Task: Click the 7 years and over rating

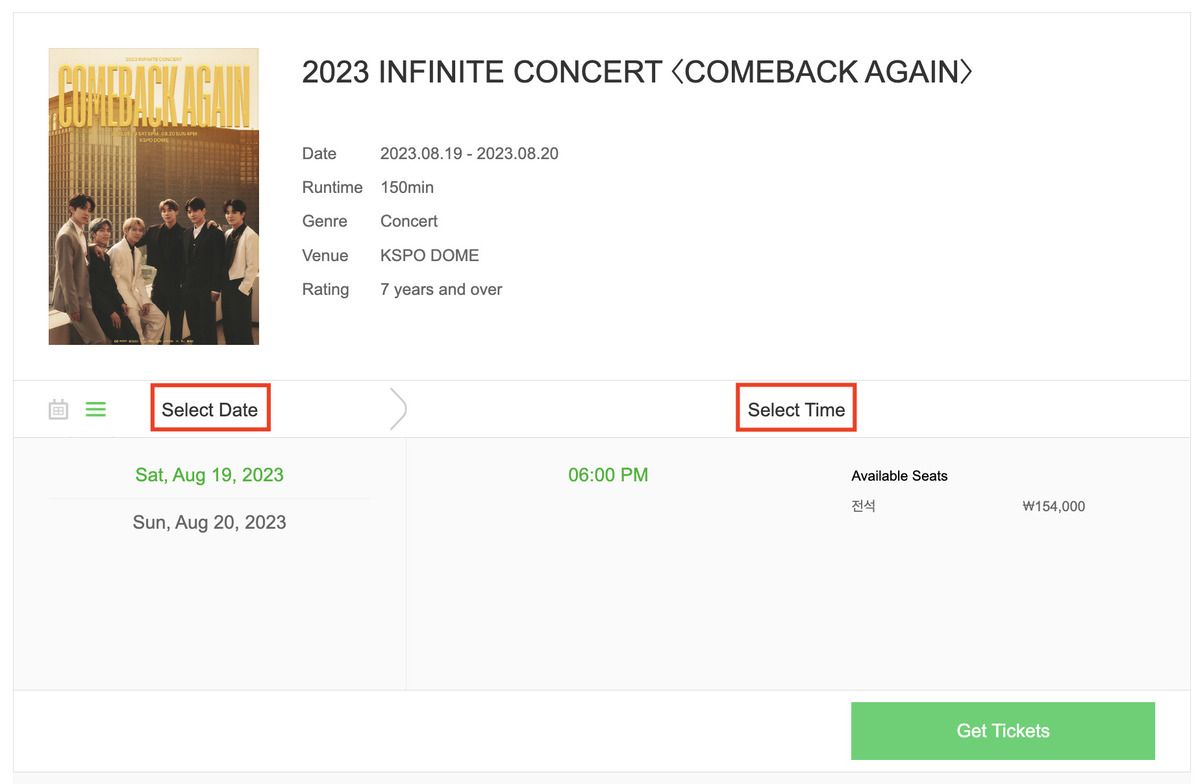Action: coord(441,289)
